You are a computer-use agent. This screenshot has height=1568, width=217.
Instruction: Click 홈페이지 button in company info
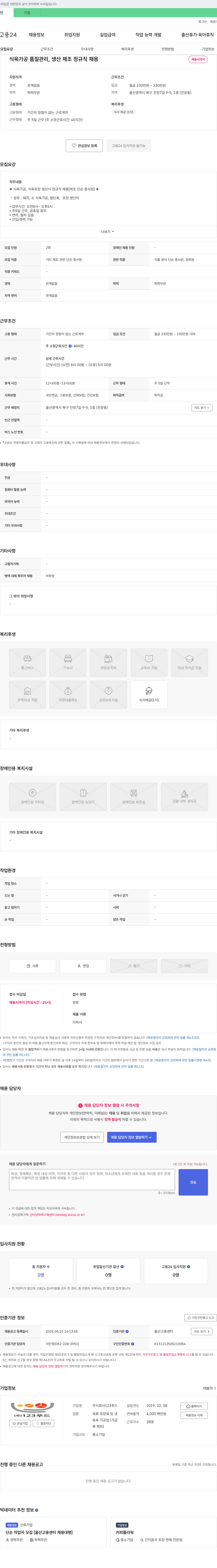pyautogui.click(x=194, y=1406)
